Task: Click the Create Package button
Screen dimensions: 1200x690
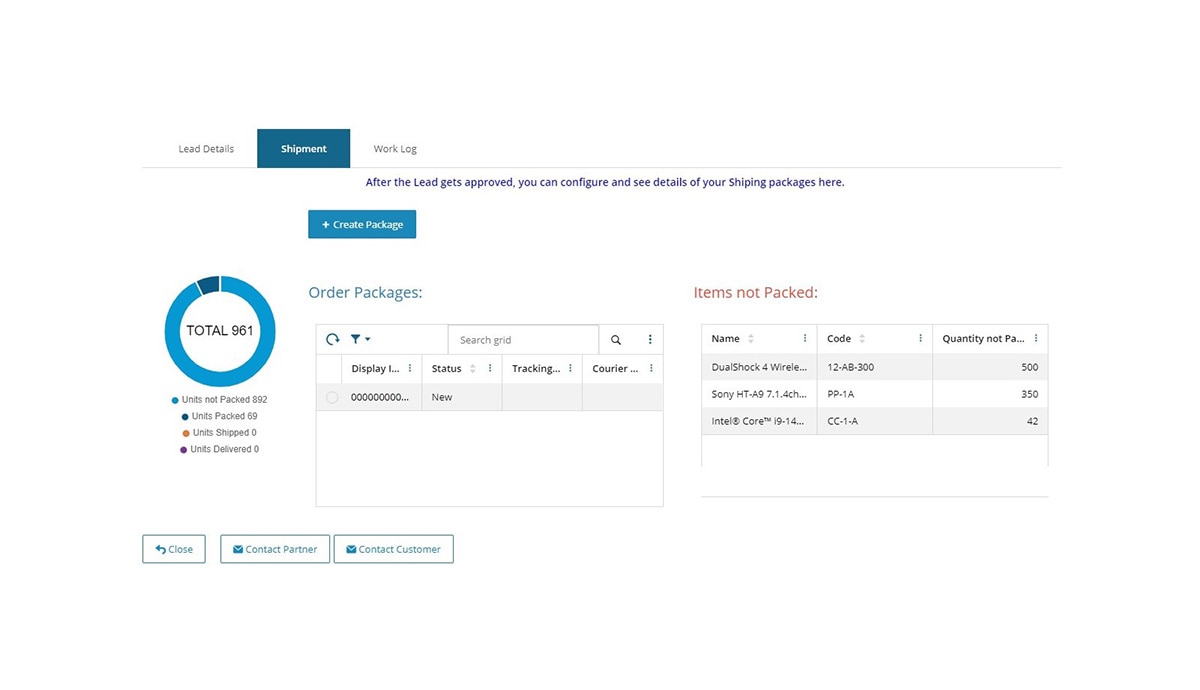Action: pyautogui.click(x=362, y=225)
